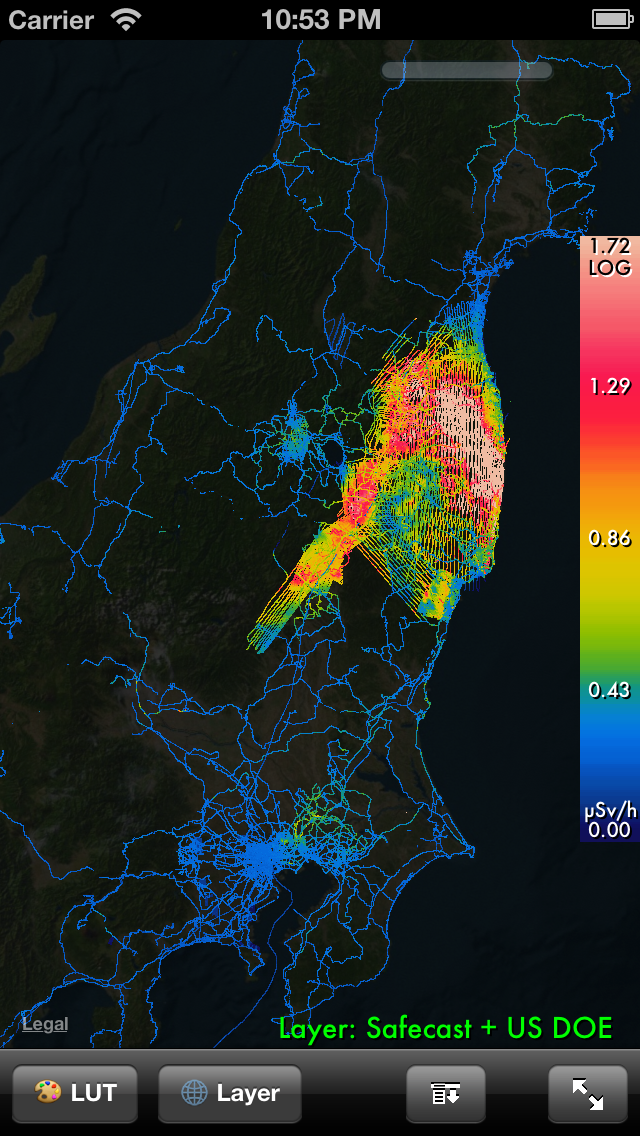640x1136 pixels.
Task: Tap the fullscreen expand arrows icon
Action: click(x=587, y=1093)
